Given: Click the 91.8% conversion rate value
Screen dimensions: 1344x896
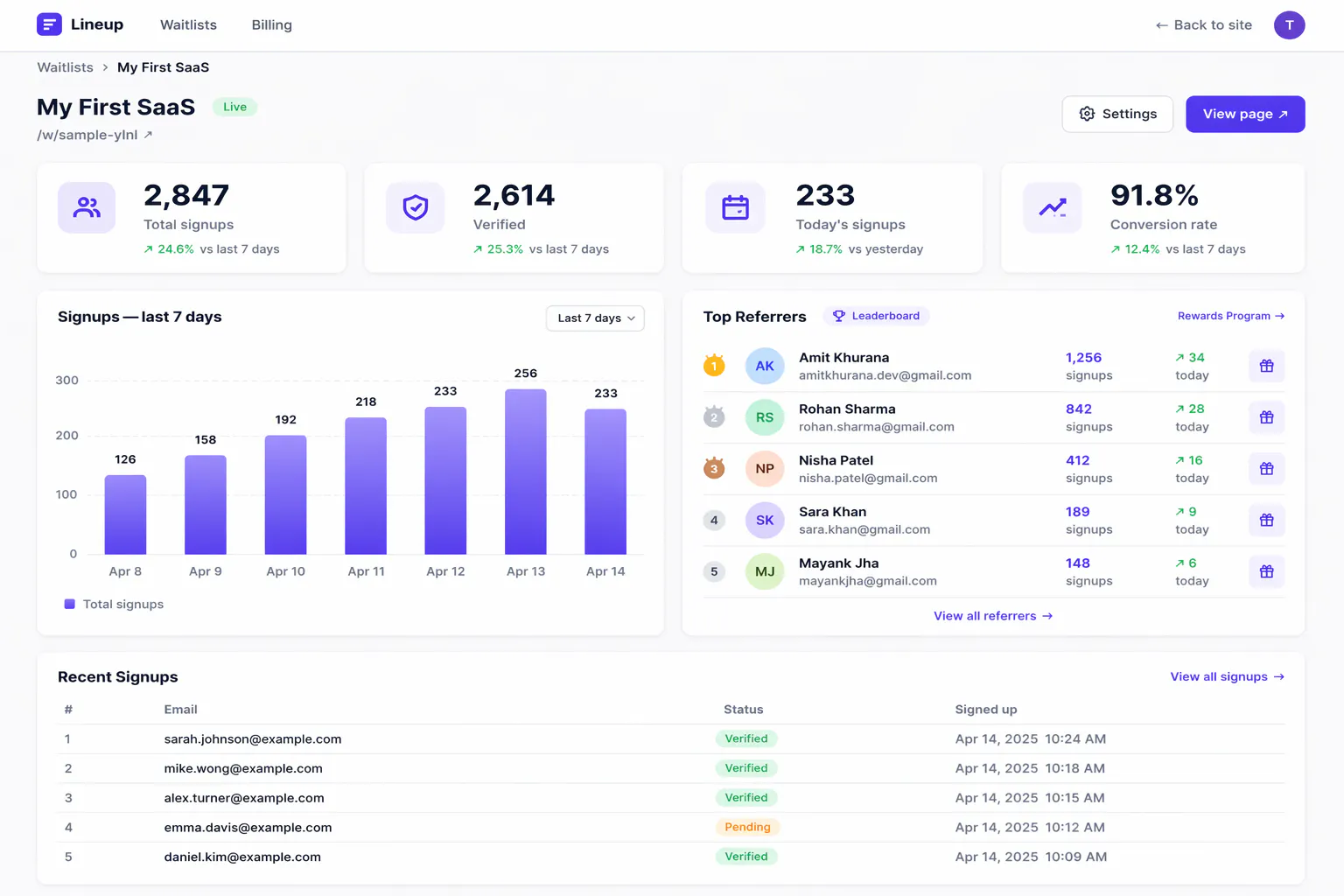Looking at the screenshot, I should (x=1154, y=195).
